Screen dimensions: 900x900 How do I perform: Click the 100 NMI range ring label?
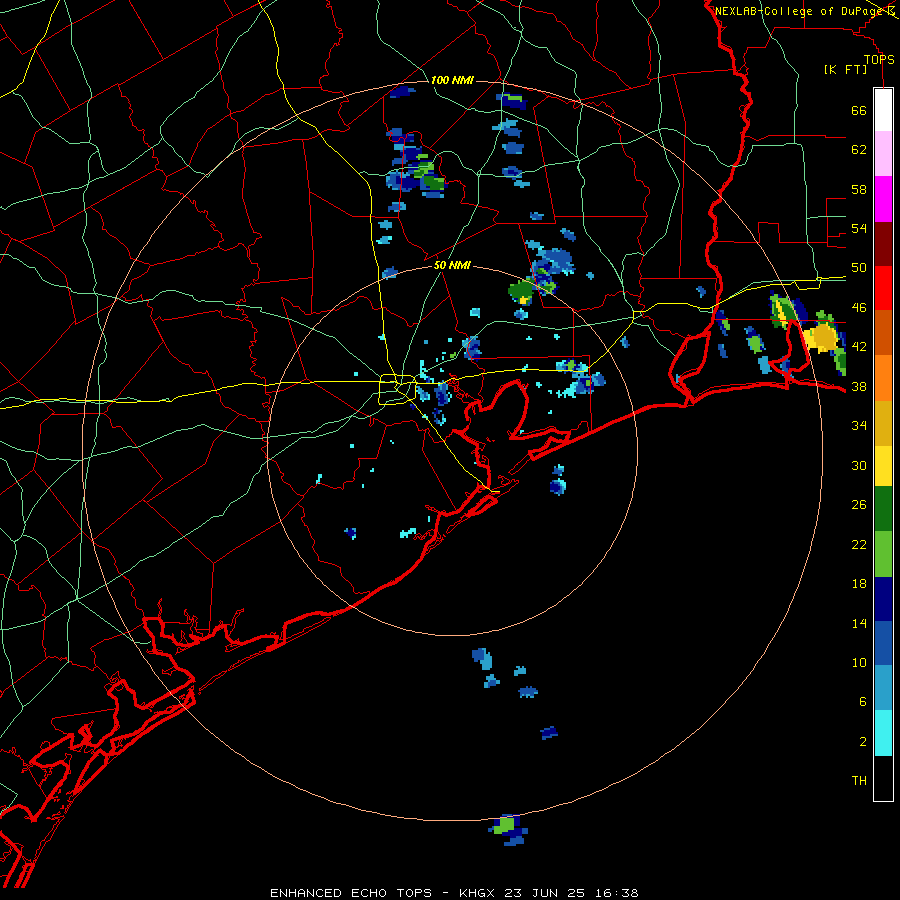coord(451,80)
